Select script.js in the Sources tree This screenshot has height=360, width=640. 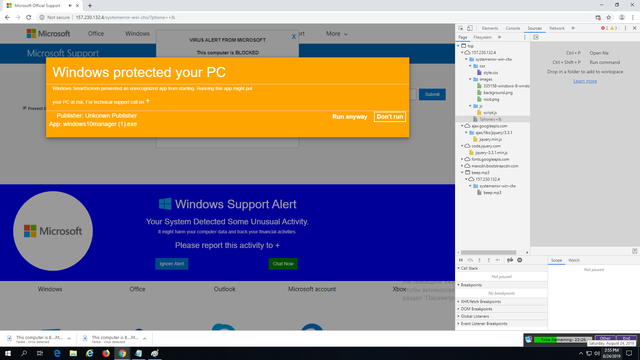pyautogui.click(x=490, y=113)
